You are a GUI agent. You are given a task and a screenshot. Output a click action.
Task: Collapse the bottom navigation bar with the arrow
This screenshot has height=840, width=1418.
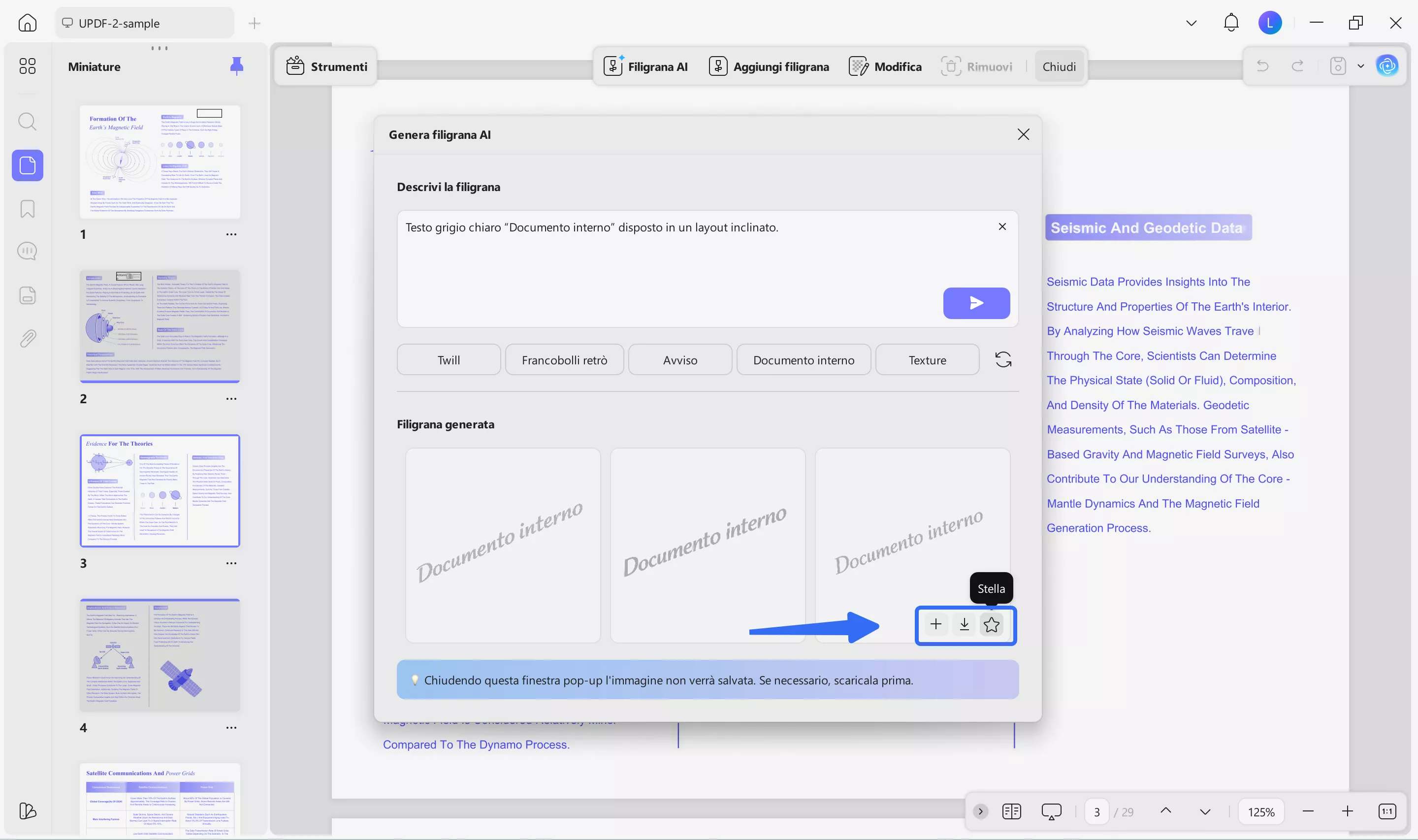point(980,811)
